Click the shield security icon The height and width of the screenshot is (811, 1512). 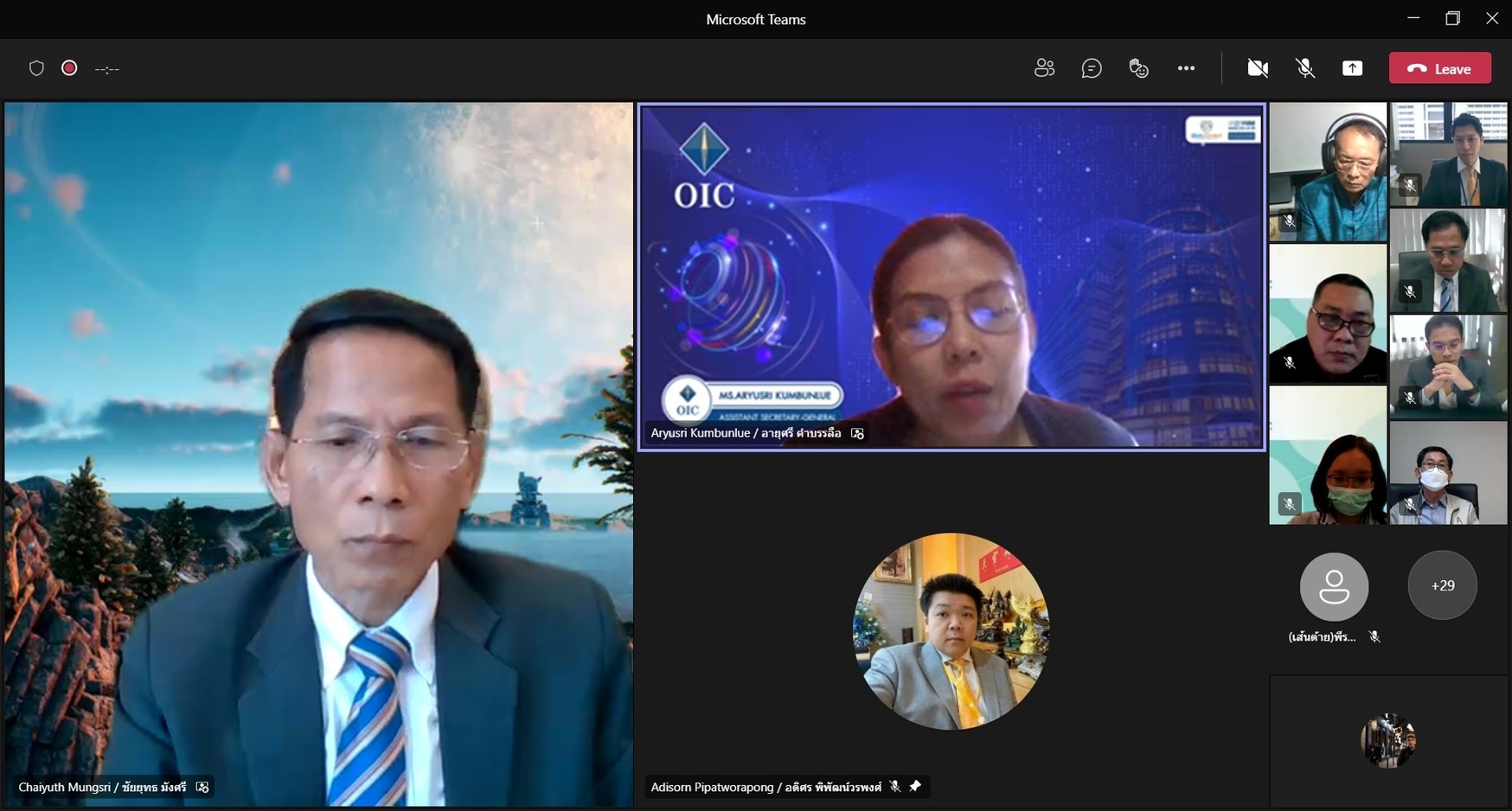pos(36,68)
